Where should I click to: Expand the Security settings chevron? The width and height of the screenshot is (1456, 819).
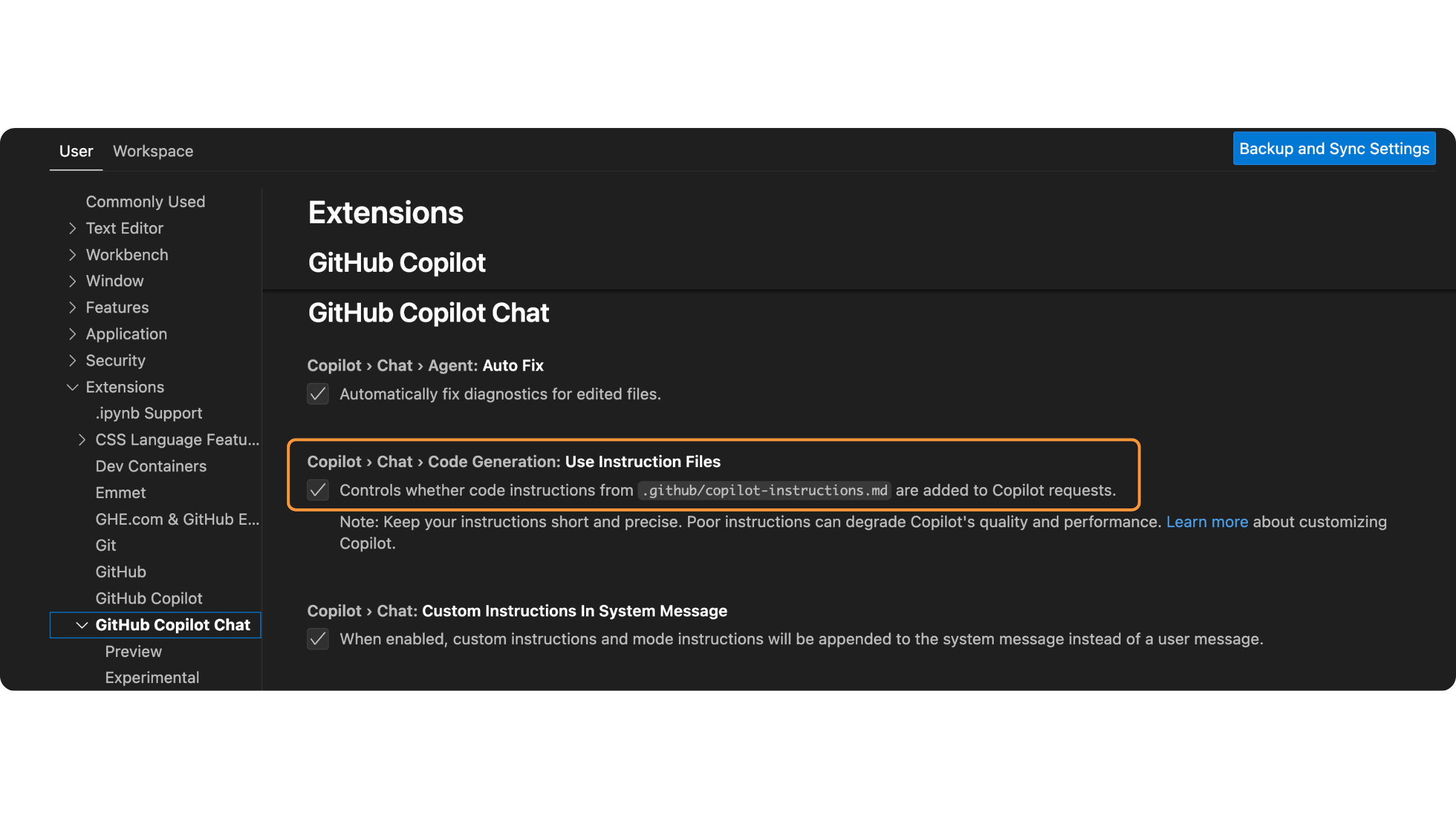pos(73,361)
